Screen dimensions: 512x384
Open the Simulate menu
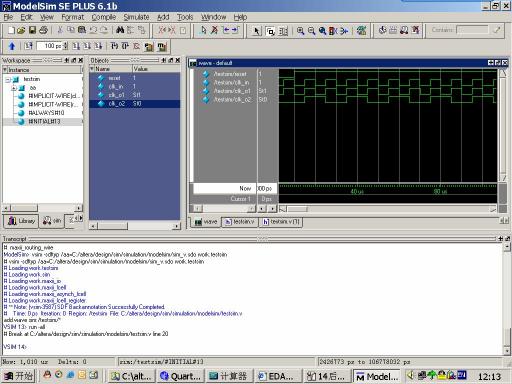point(136,17)
